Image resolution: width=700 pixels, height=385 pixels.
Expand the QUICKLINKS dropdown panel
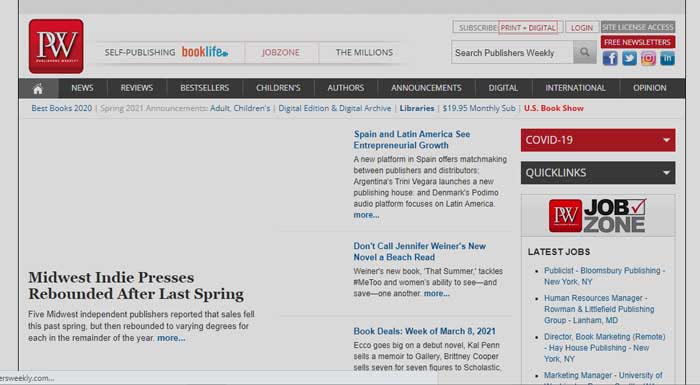tap(598, 173)
